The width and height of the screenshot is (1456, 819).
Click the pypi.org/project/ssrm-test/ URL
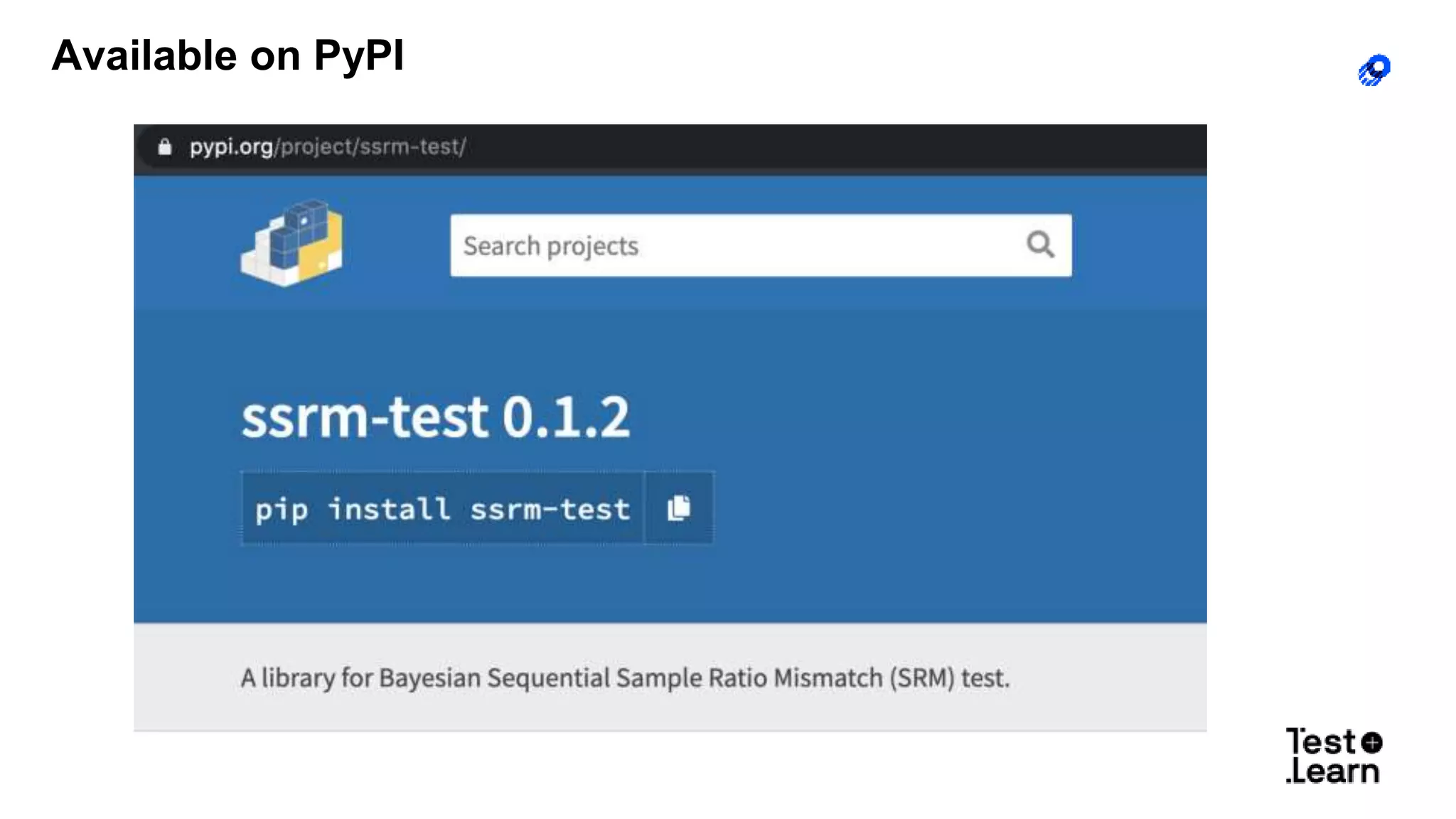point(328,147)
